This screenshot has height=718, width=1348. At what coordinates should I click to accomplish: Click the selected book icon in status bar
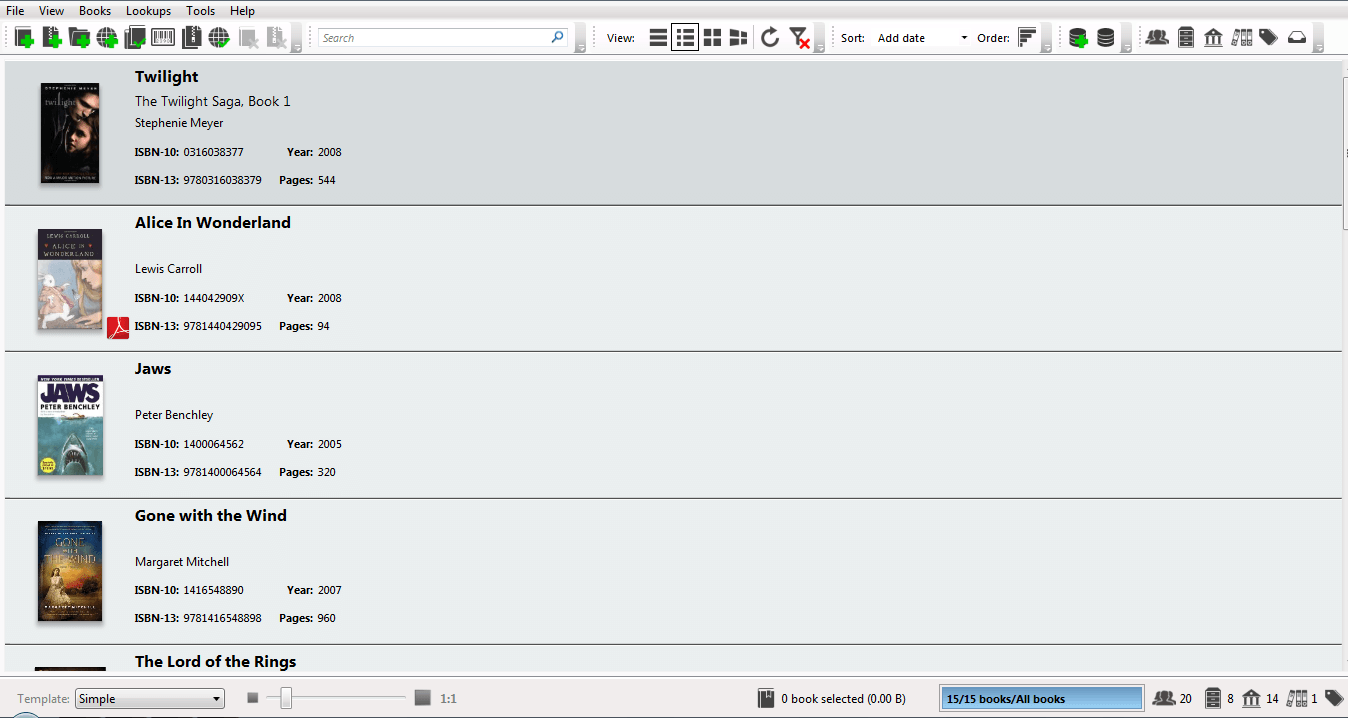(767, 698)
